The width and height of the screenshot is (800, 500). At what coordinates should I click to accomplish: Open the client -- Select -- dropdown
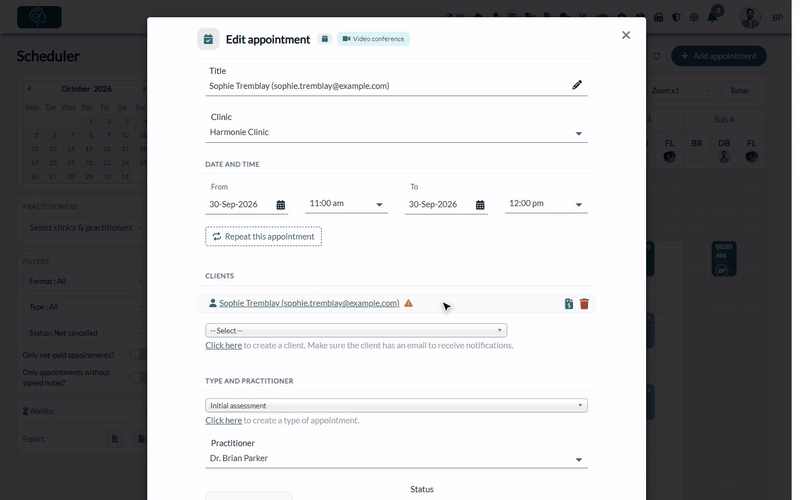tap(356, 331)
